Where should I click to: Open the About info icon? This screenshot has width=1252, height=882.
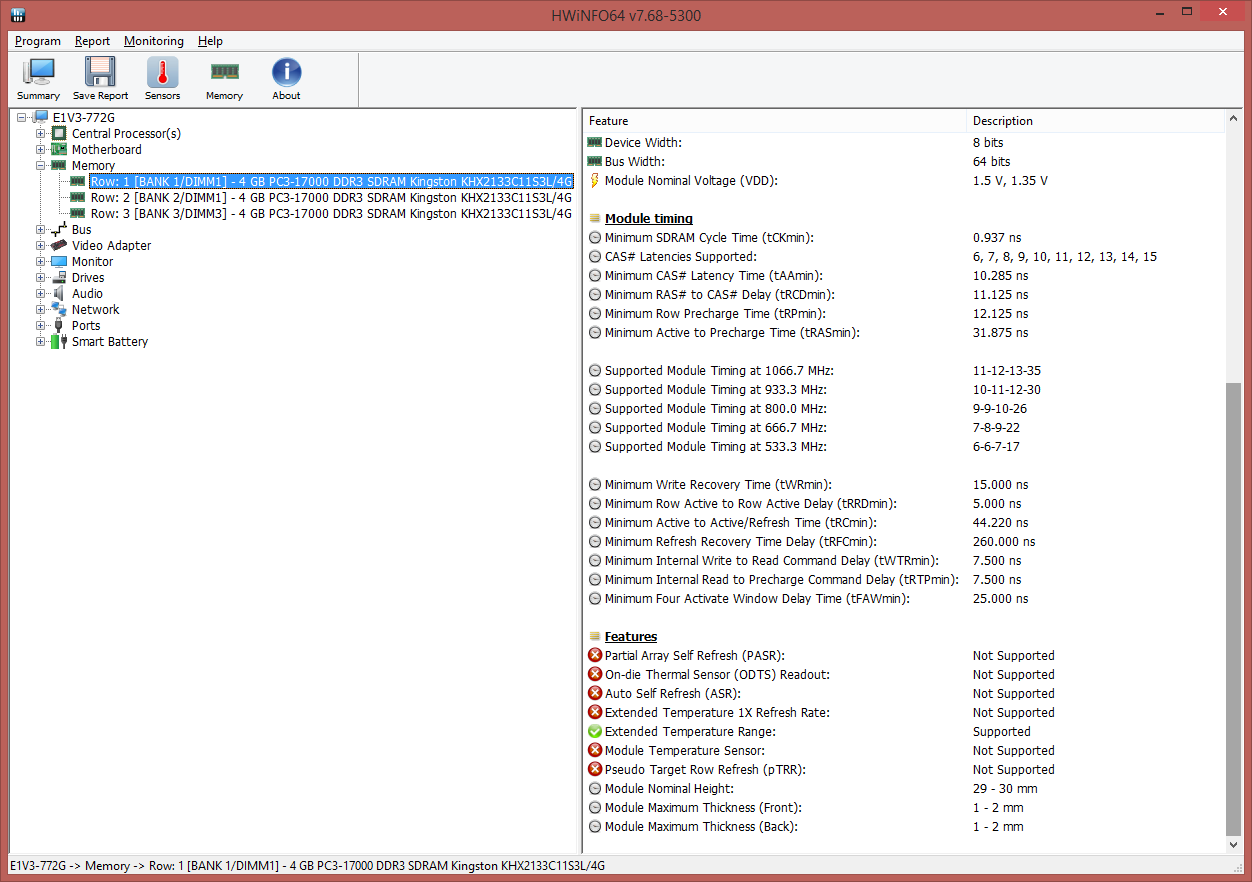(x=286, y=72)
